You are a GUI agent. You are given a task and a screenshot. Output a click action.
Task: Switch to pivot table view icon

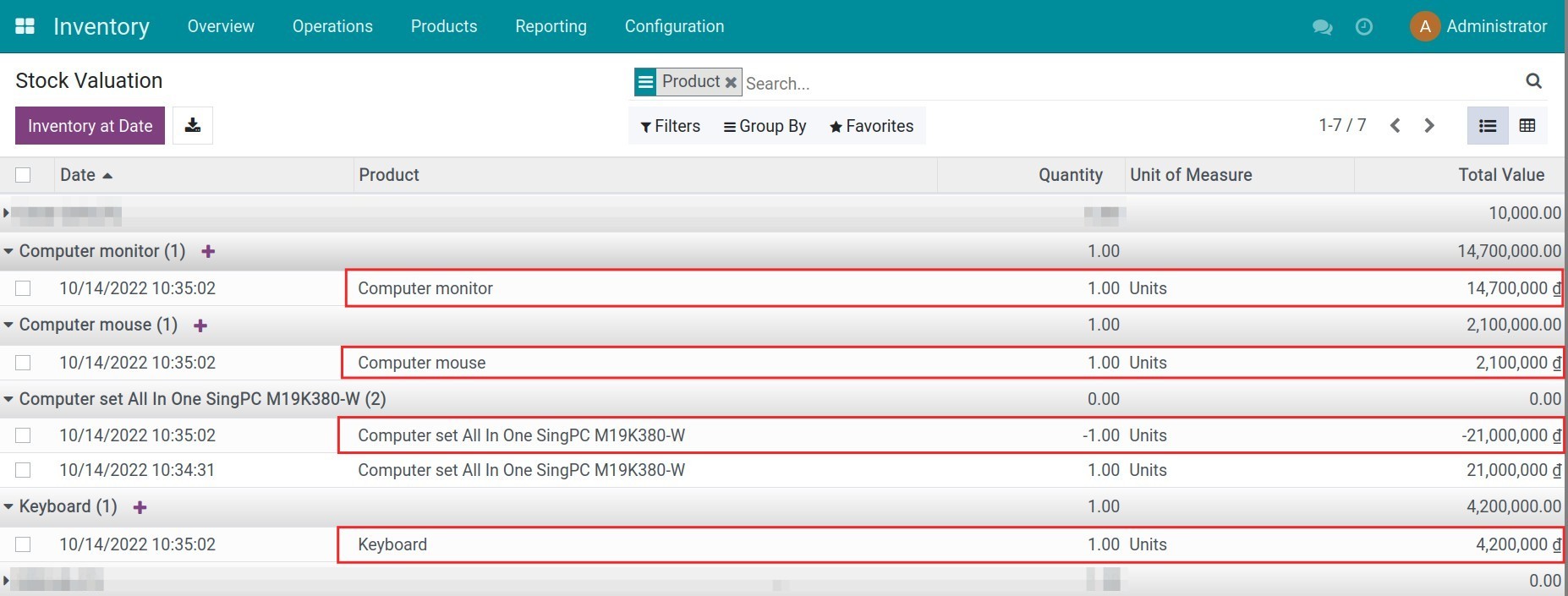pos(1527,126)
